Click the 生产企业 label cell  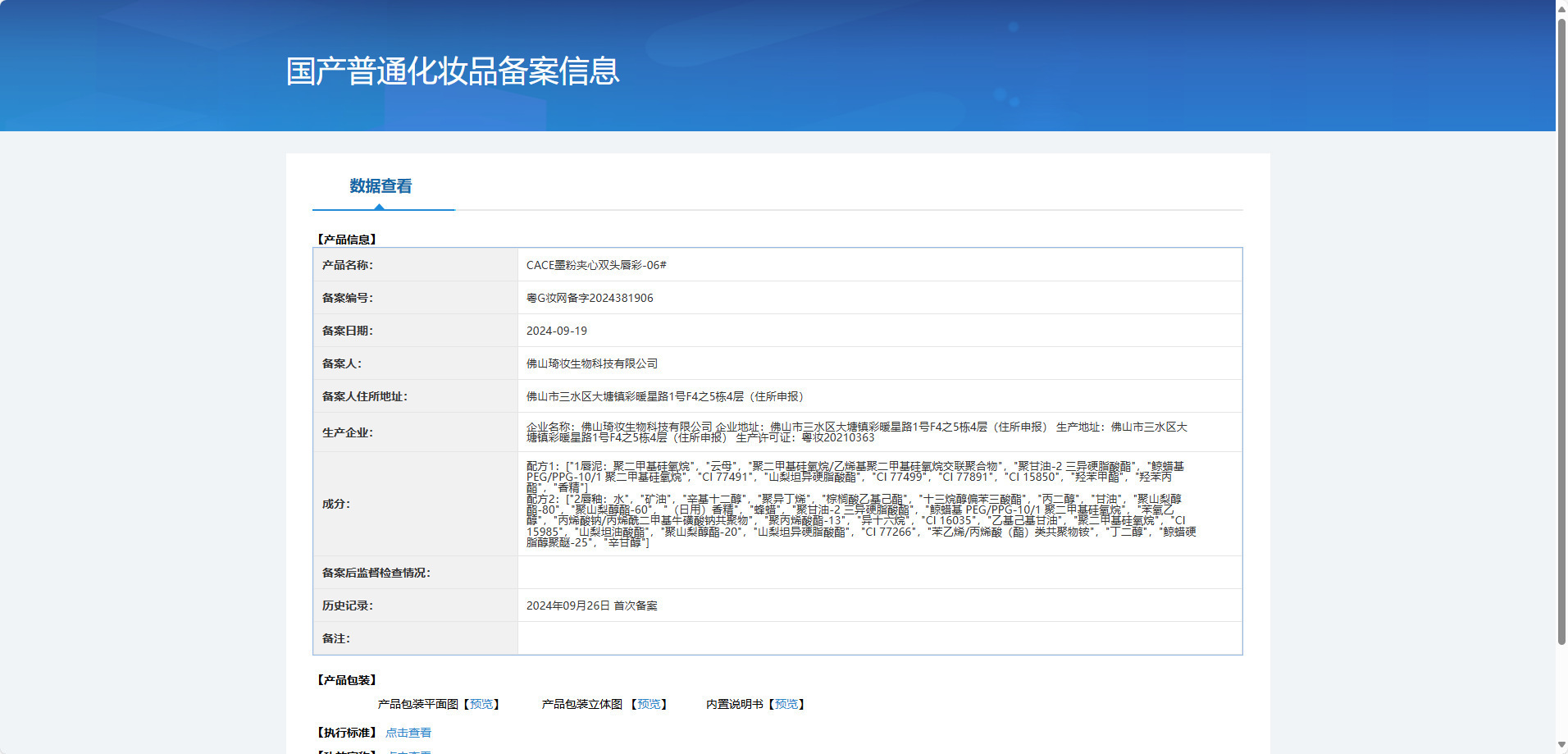click(x=415, y=432)
